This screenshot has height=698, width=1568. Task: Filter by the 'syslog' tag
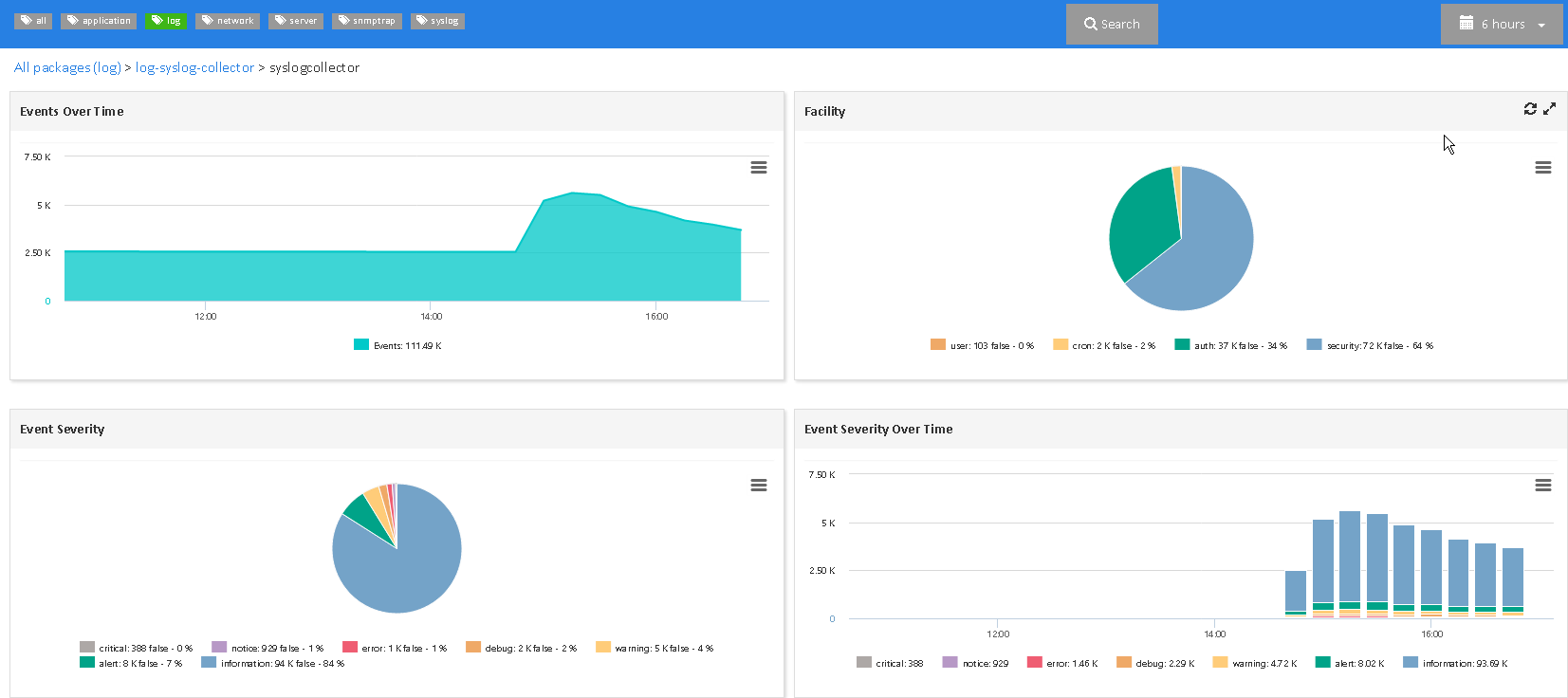[x=437, y=21]
